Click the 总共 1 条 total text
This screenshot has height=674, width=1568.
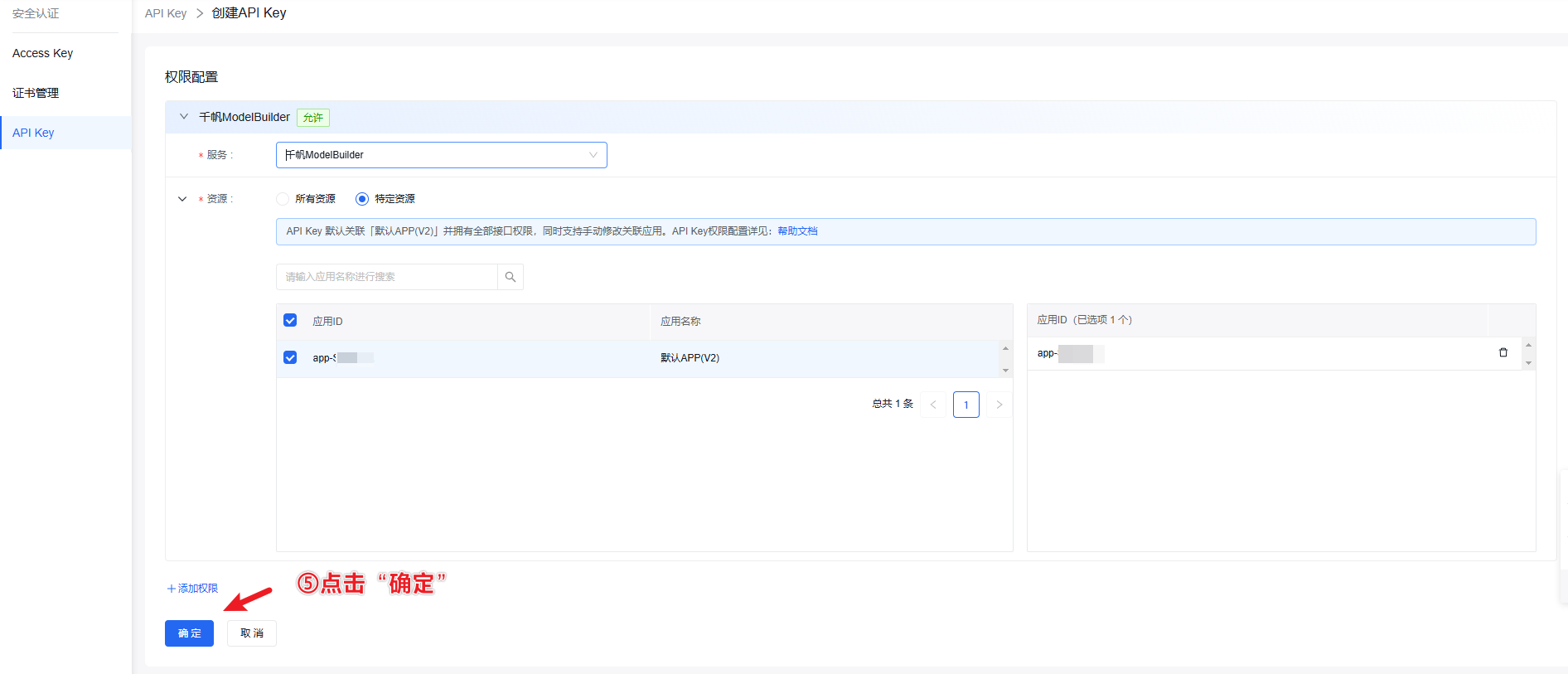coord(893,404)
